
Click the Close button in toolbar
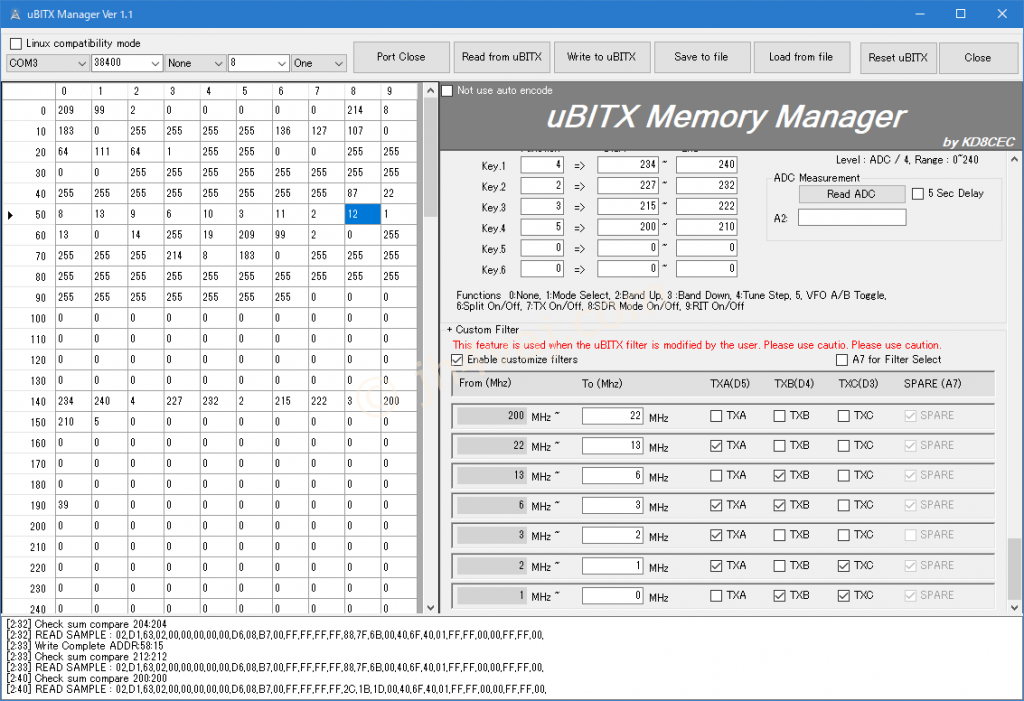click(978, 58)
